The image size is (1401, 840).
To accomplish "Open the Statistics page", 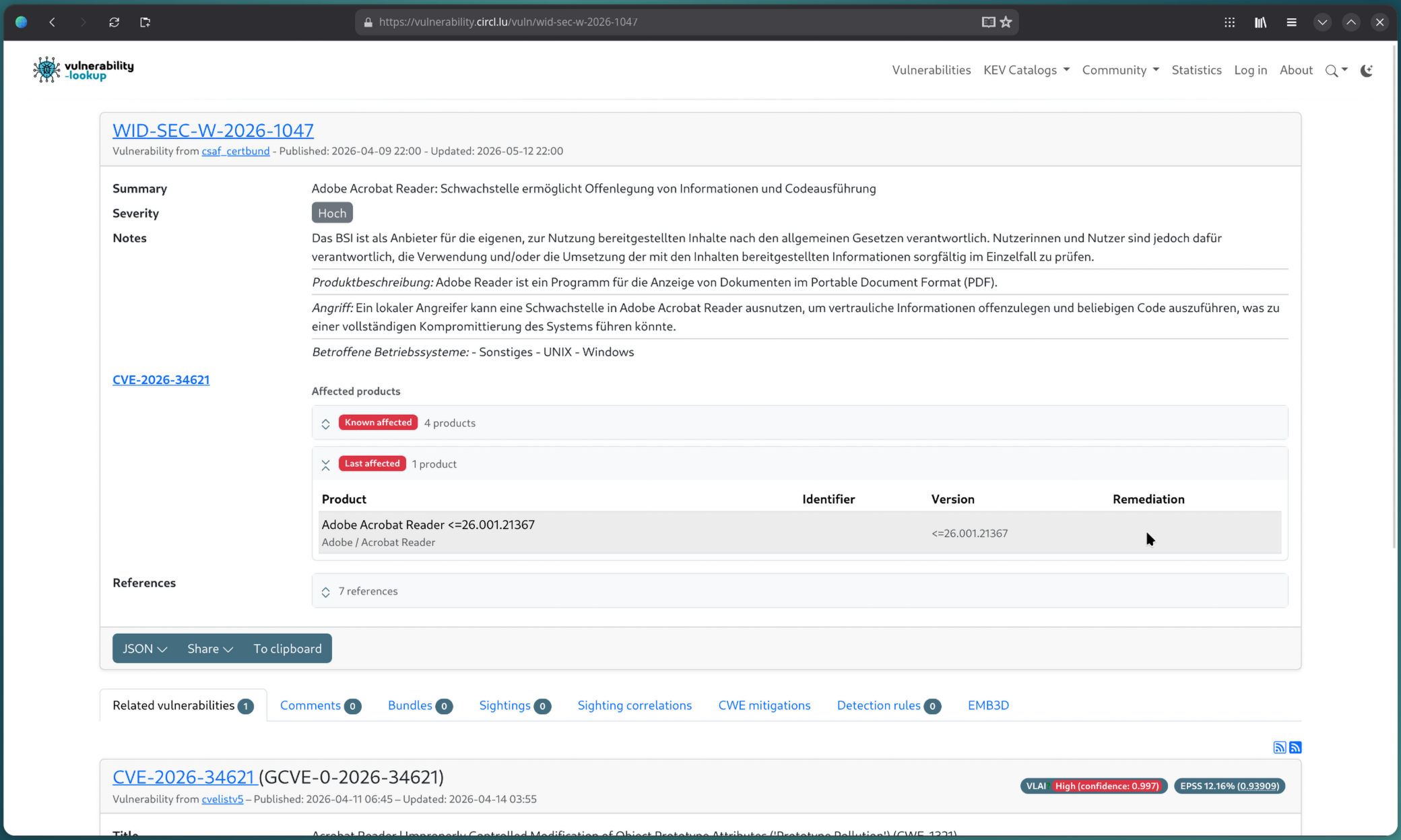I will point(1196,70).
